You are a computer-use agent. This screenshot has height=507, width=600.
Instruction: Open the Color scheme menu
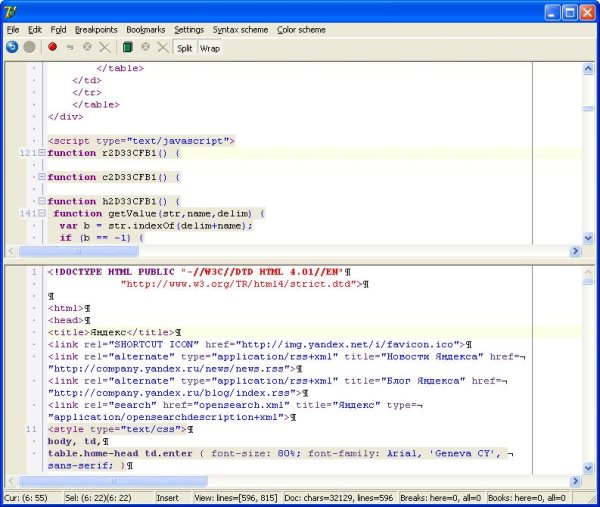tap(301, 30)
